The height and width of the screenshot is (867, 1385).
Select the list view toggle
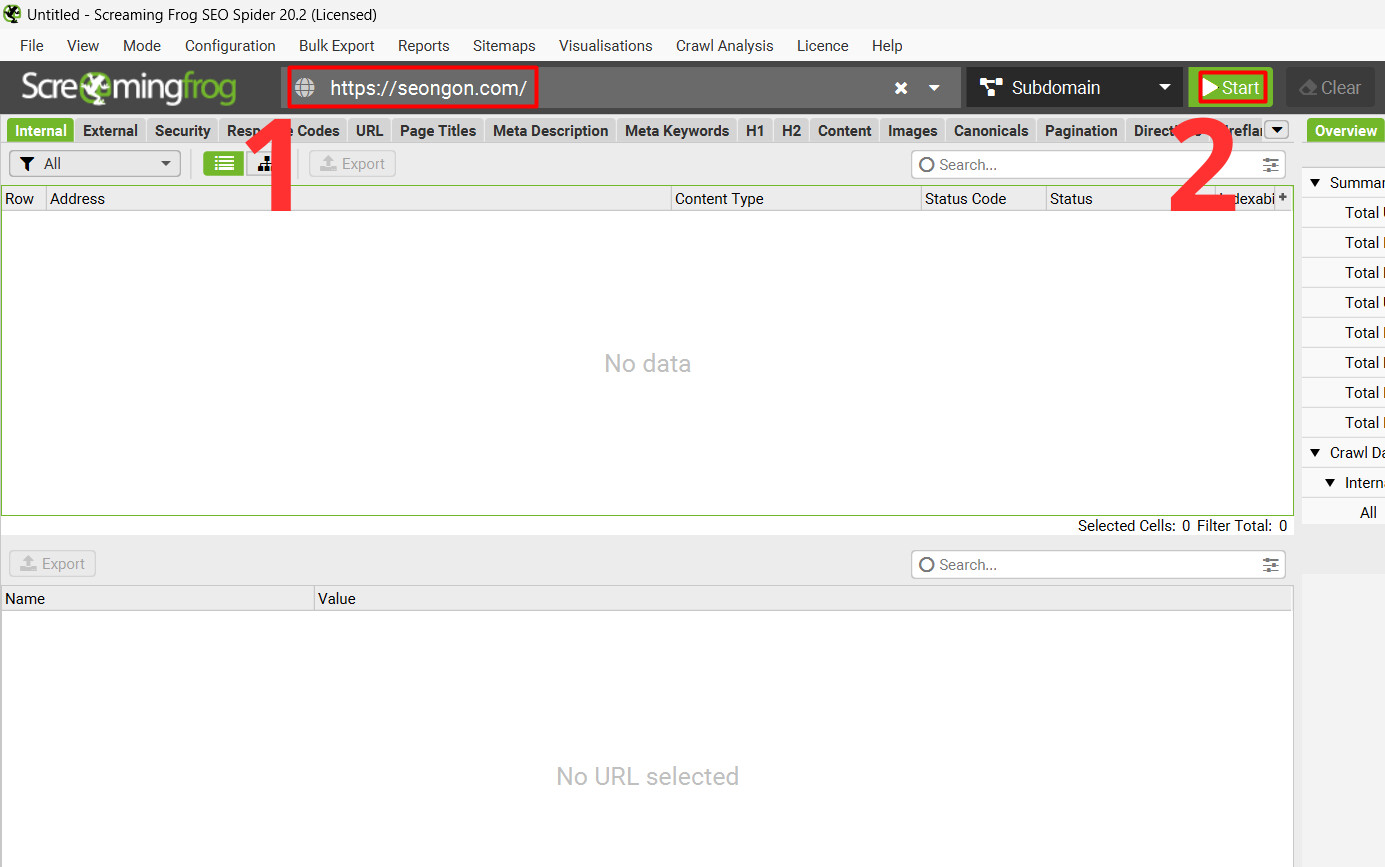[x=224, y=164]
